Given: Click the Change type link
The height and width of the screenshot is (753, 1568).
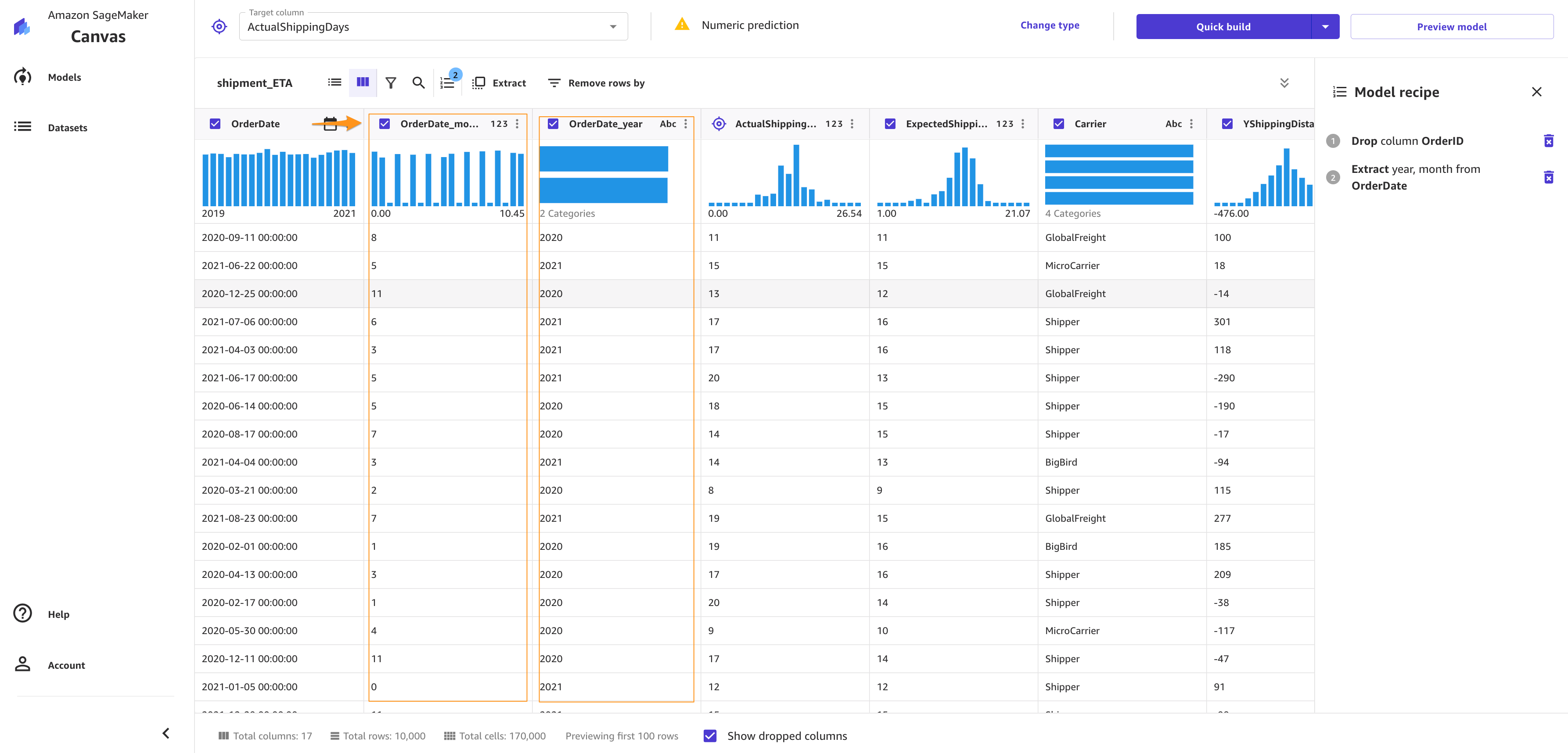Looking at the screenshot, I should (1050, 25).
